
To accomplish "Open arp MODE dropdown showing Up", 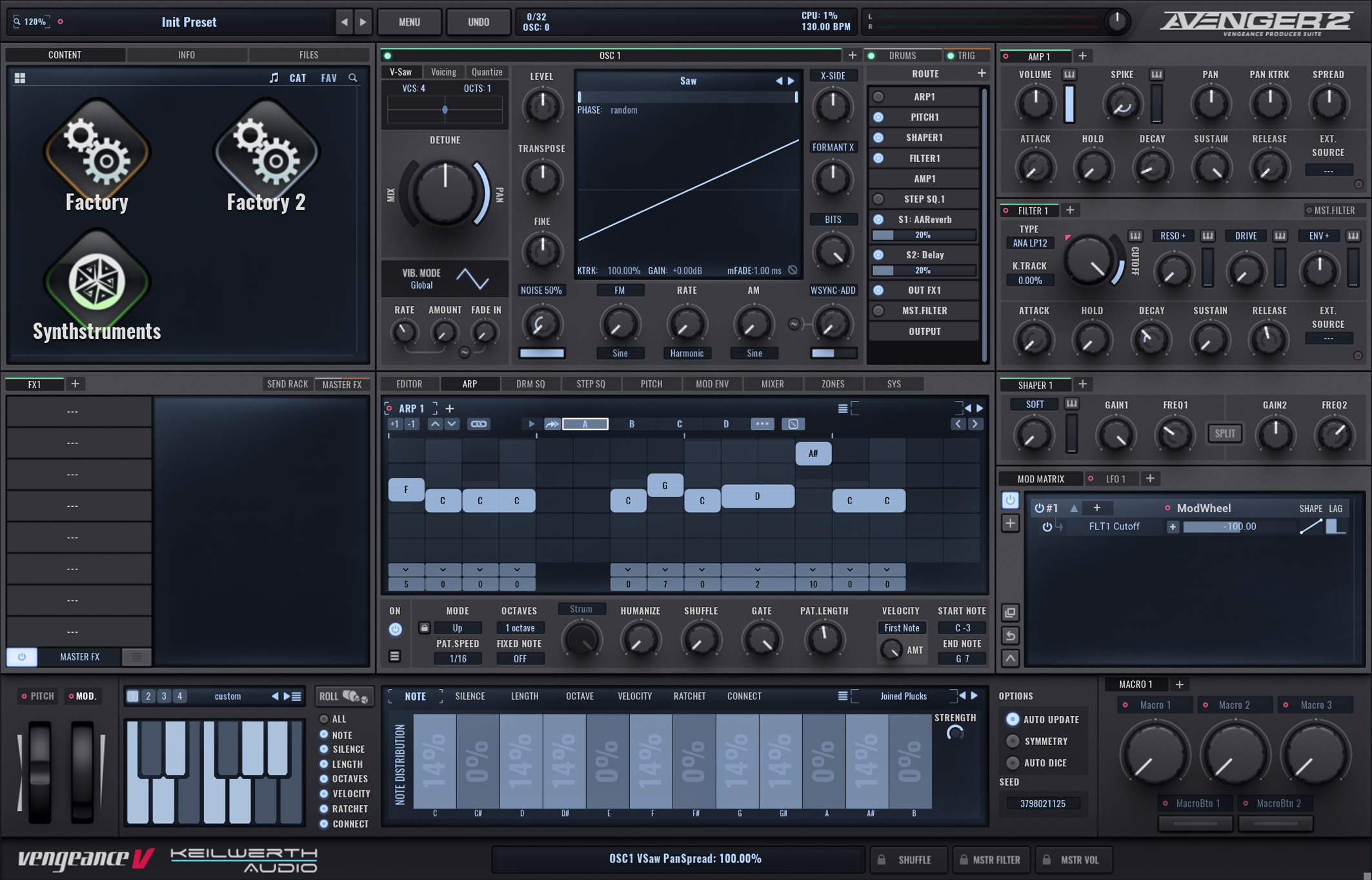I will [458, 628].
